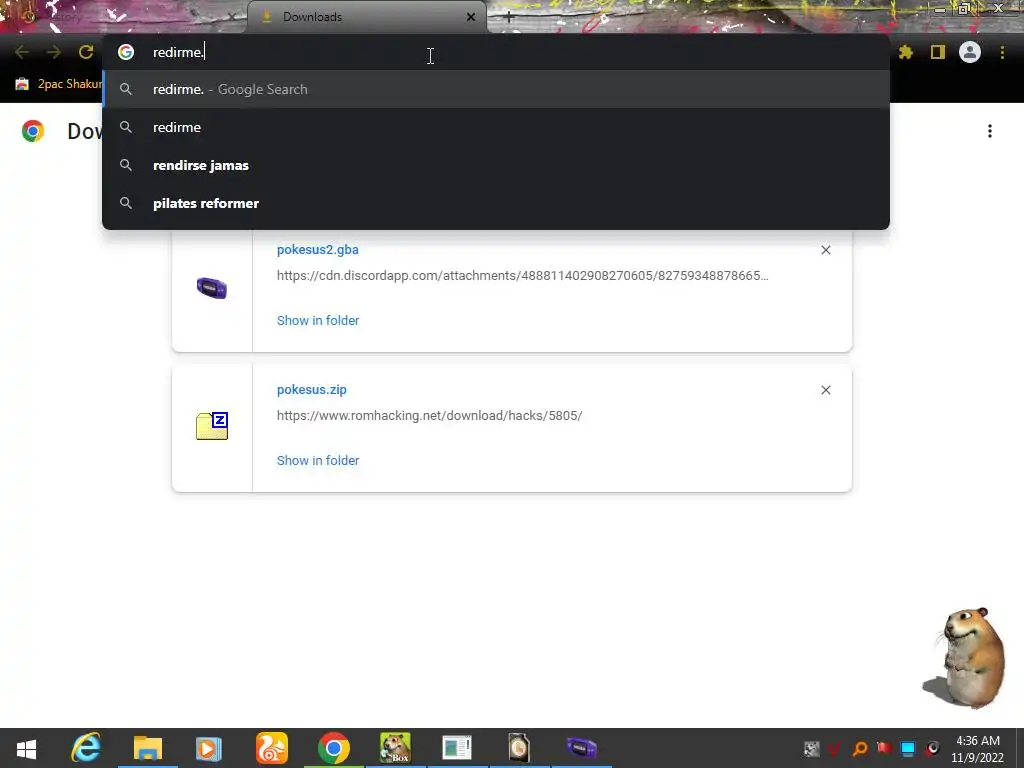Viewport: 1024px width, 768px height.
Task: Open the 2pac Shakur bookmark
Action: [x=59, y=84]
